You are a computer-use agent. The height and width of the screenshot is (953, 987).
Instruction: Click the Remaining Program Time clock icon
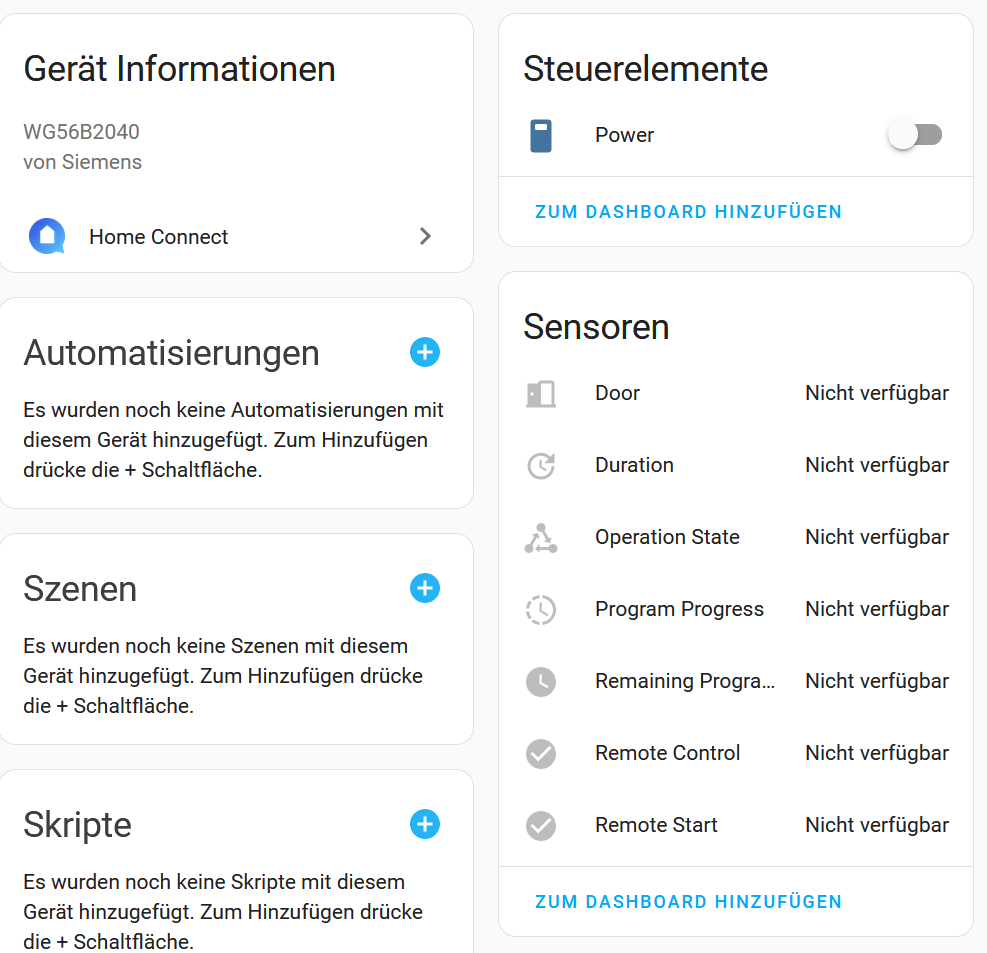tap(541, 681)
